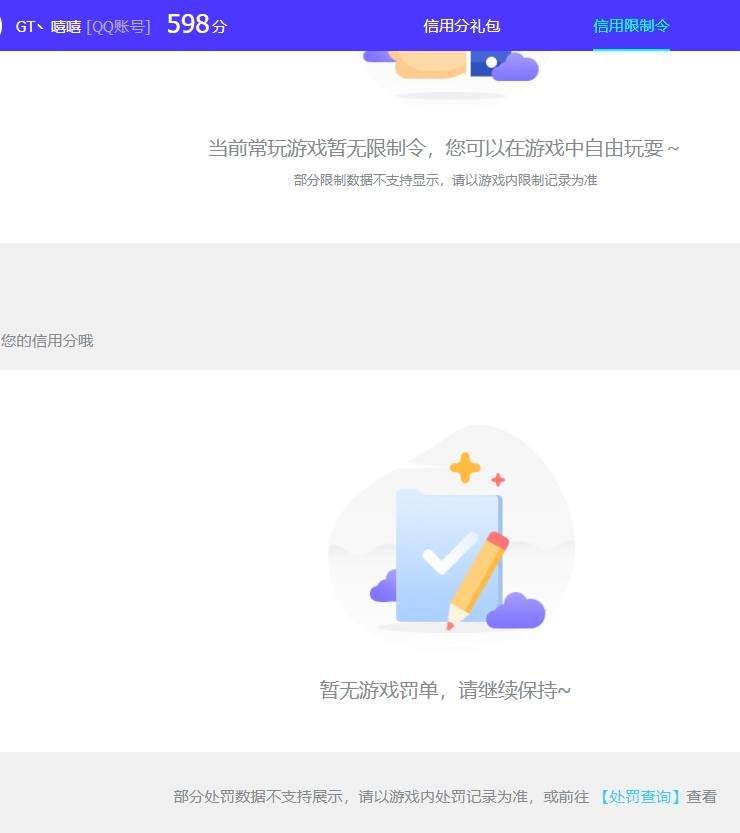Select the 信用限制令 tab
Viewport: 740px width, 833px height.
(x=631, y=26)
